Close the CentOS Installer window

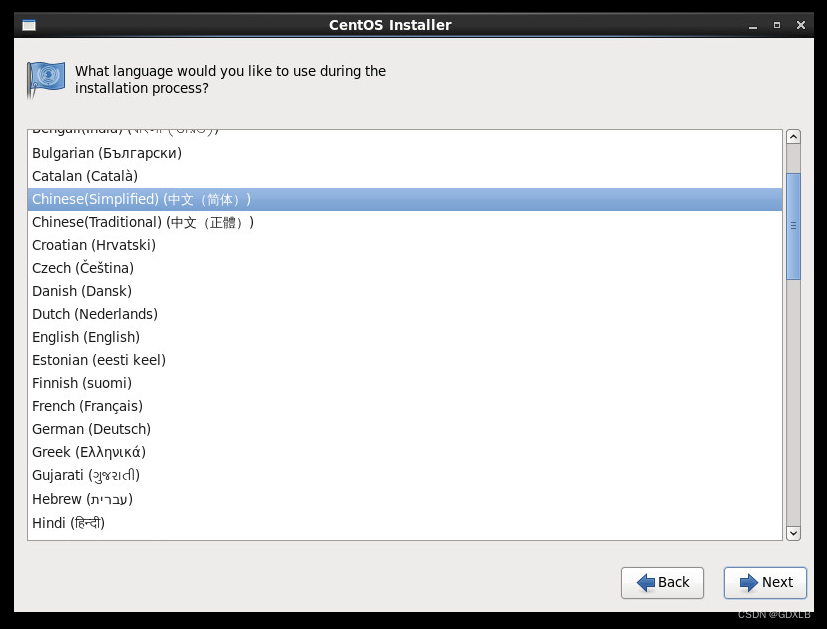click(x=801, y=25)
